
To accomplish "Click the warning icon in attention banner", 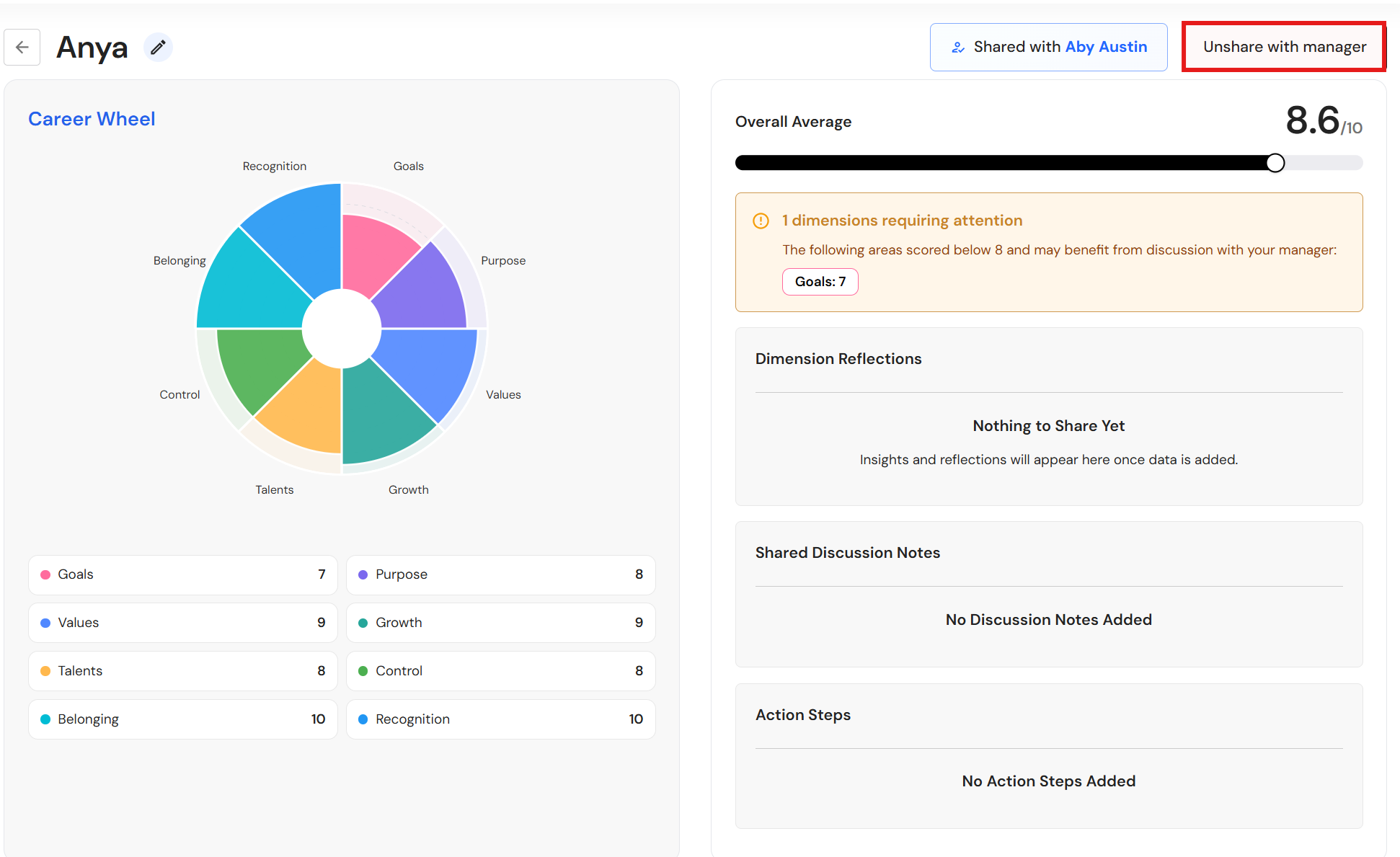I will tap(761, 221).
